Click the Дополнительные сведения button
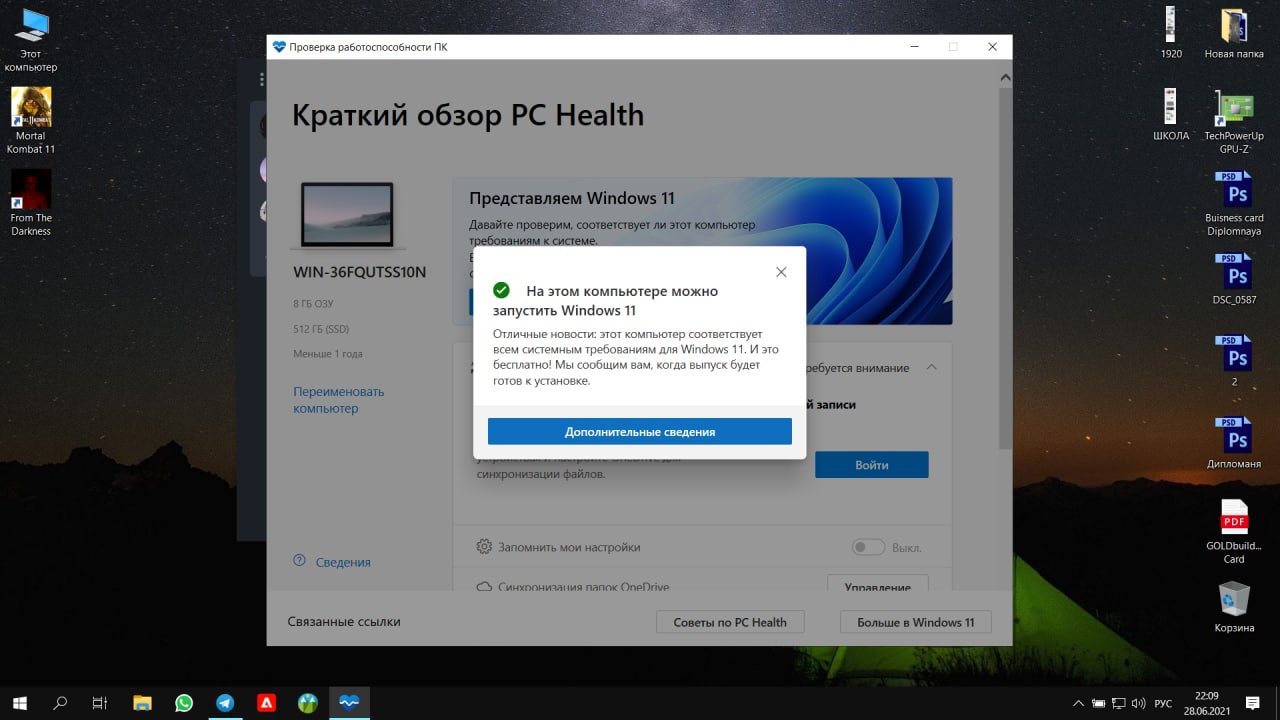This screenshot has width=1280, height=720. [640, 432]
